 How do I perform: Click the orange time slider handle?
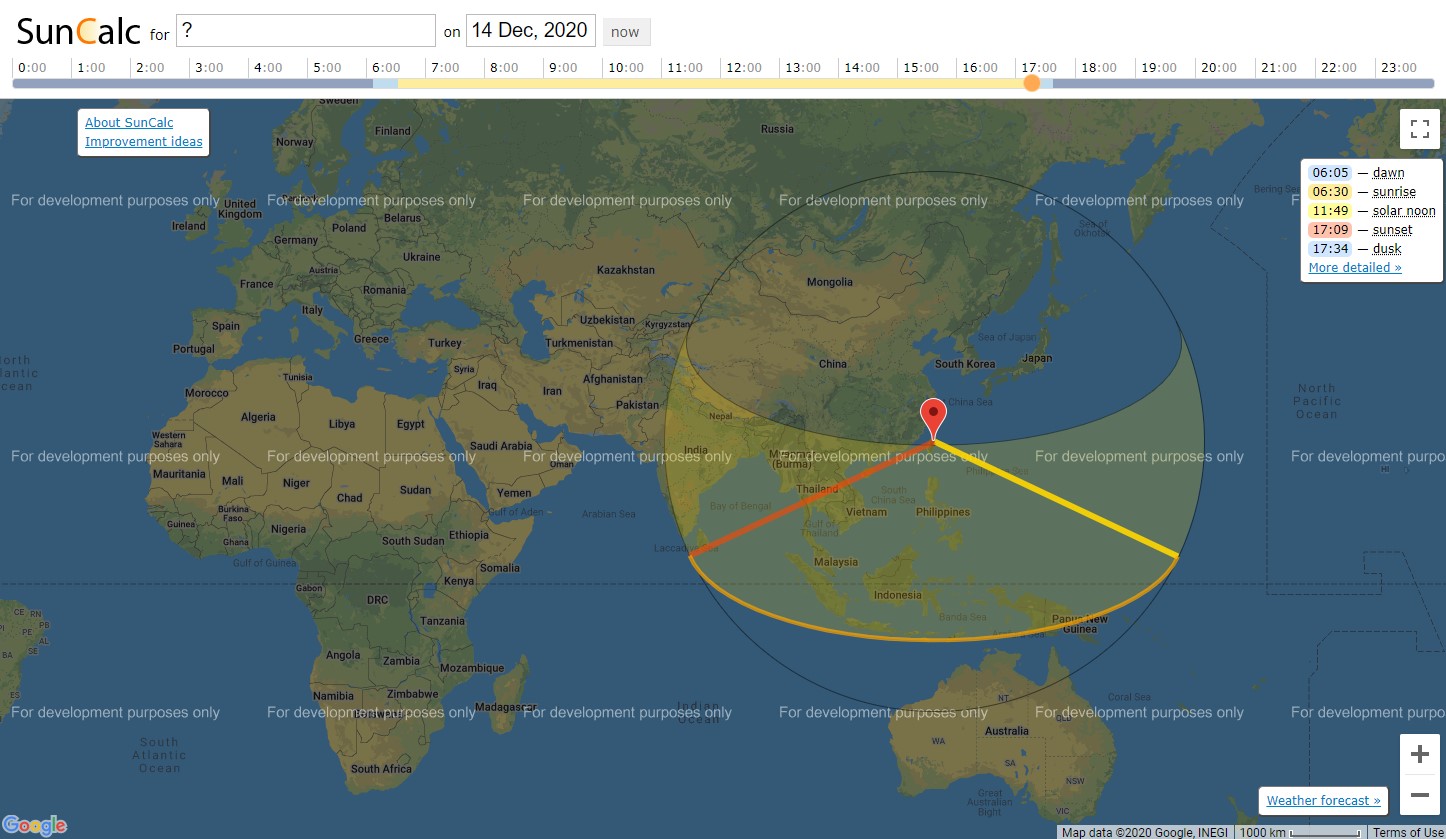point(1032,83)
